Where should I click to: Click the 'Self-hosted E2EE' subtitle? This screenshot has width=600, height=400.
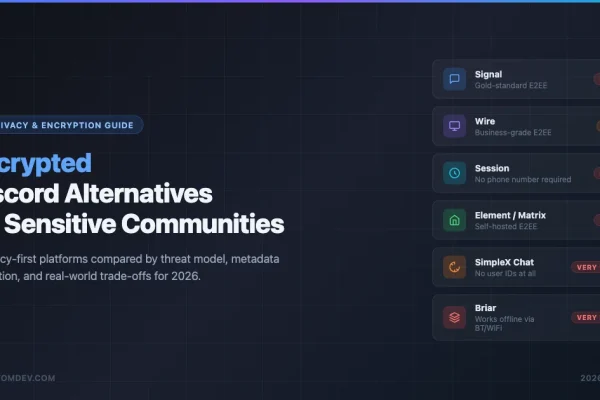(506, 227)
